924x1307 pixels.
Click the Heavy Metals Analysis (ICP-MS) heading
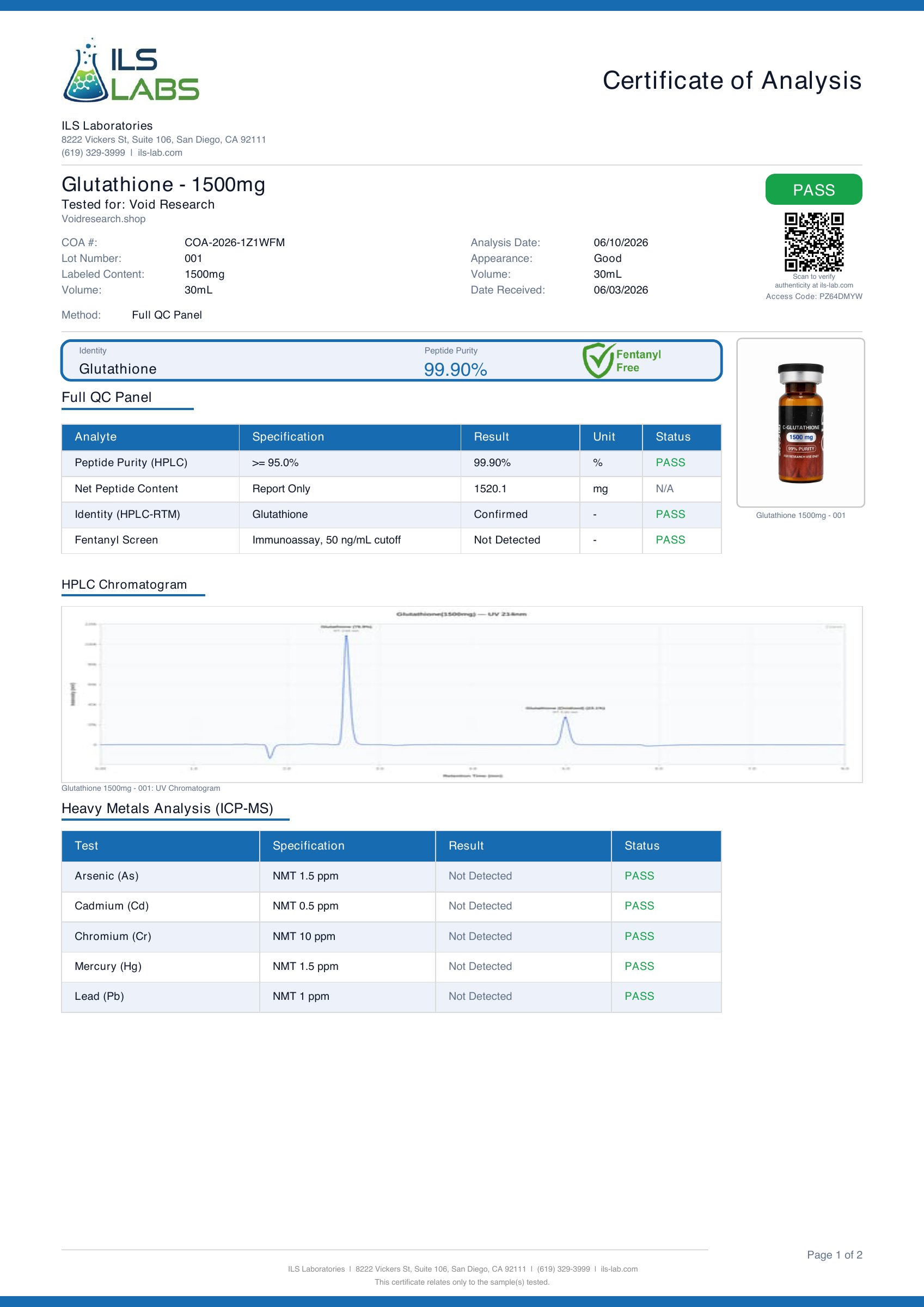tap(167, 809)
